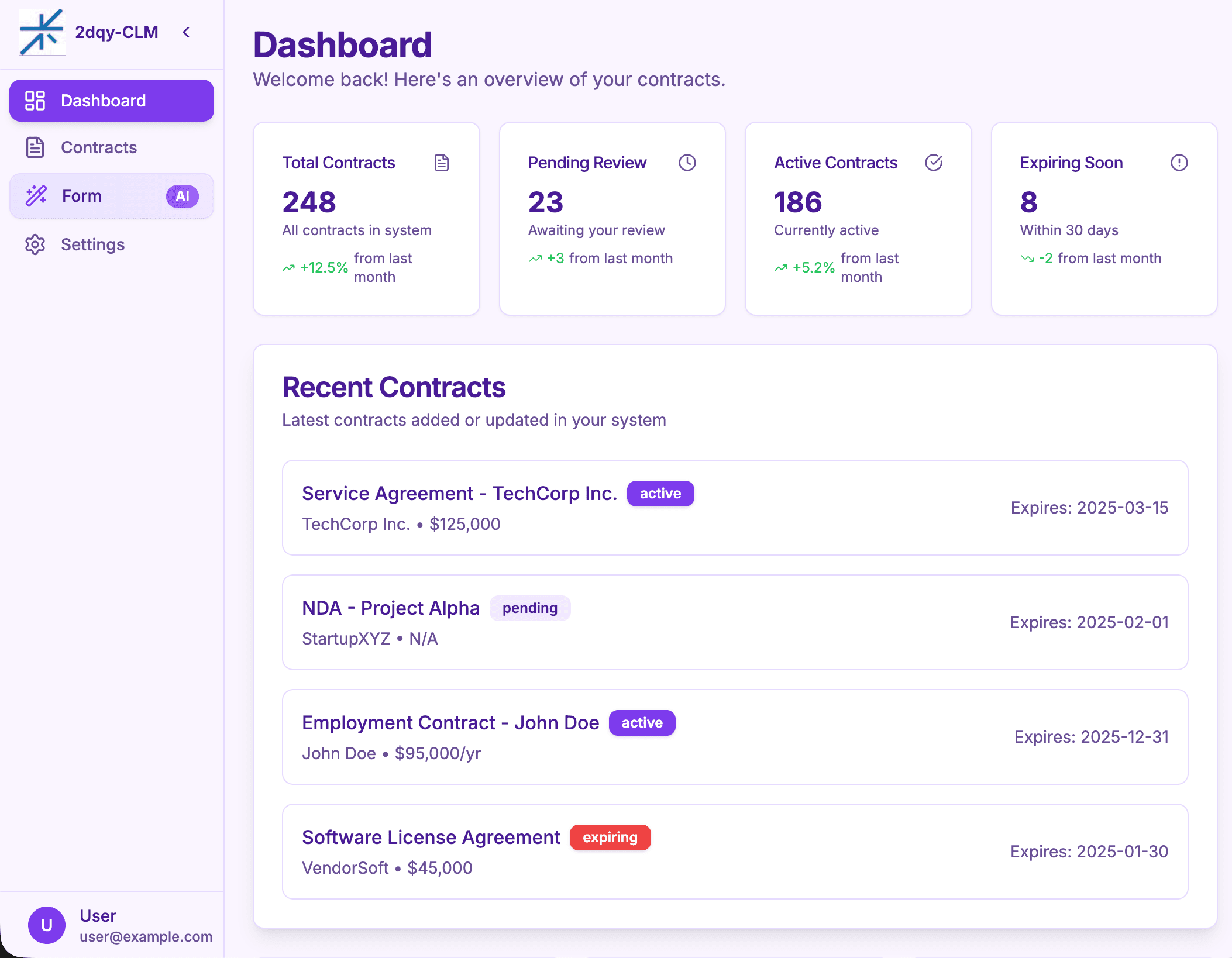Click the Form magic wand icon

[x=36, y=196]
